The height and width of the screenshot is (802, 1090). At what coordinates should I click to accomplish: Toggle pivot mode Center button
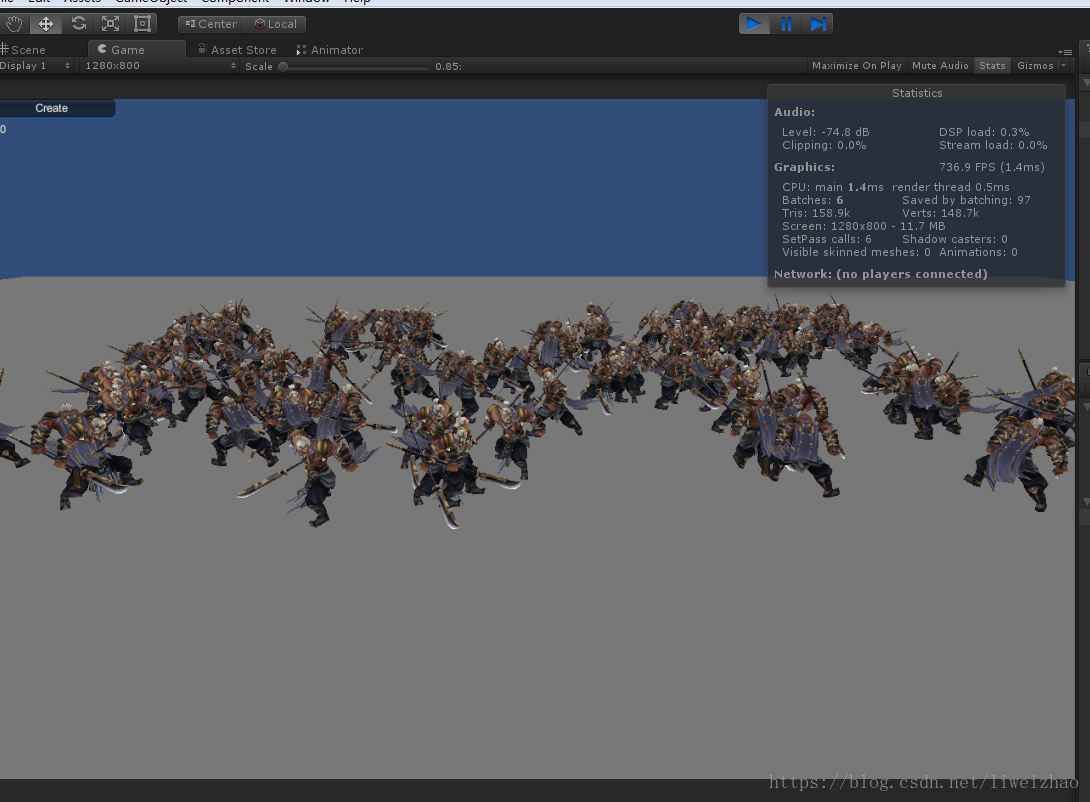pos(211,24)
